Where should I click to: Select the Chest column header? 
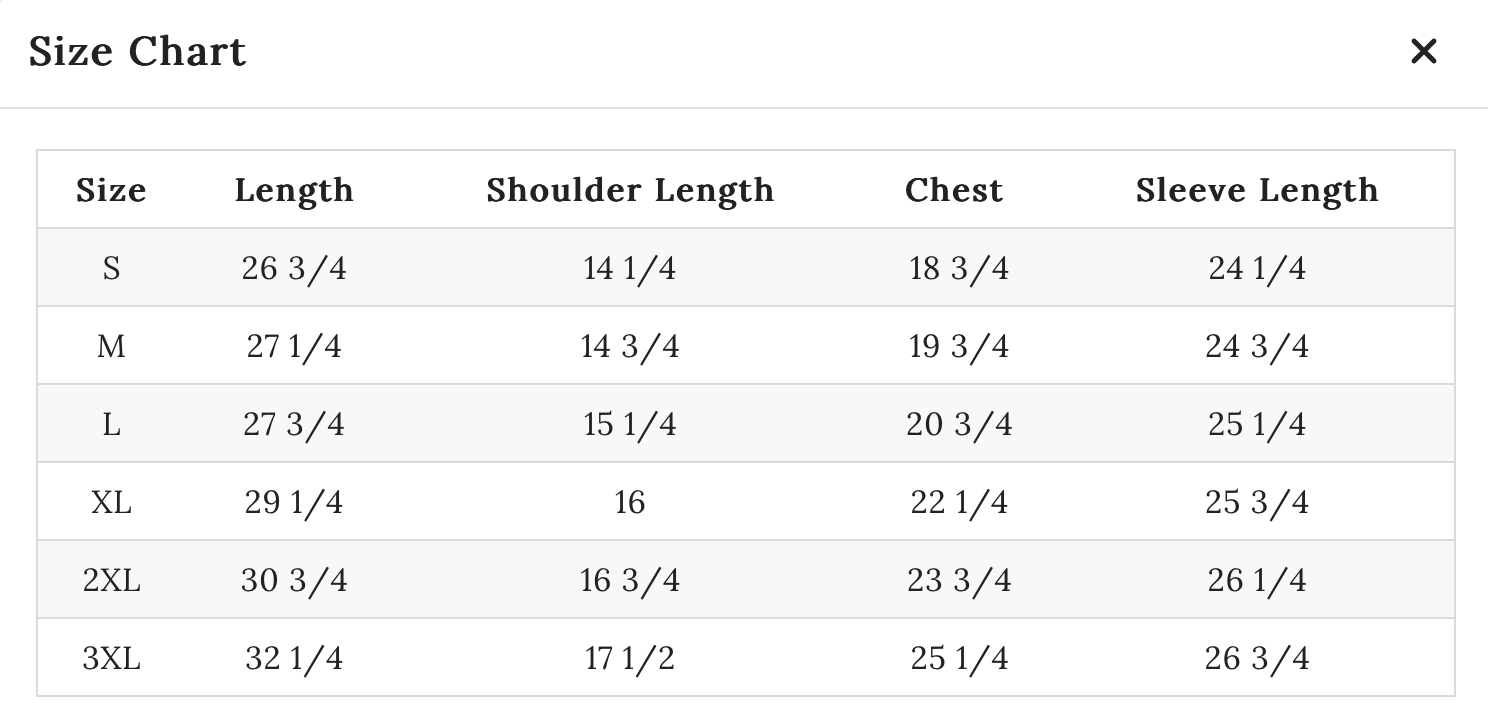[954, 190]
